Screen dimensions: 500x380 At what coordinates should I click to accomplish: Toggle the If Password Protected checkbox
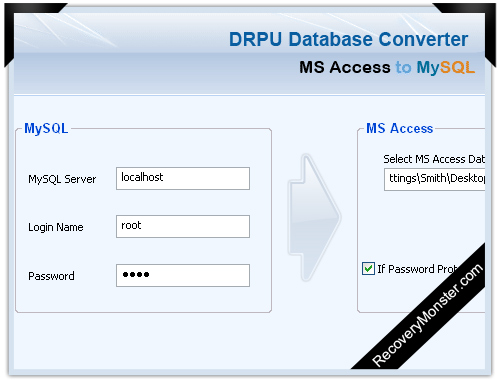coord(368,268)
